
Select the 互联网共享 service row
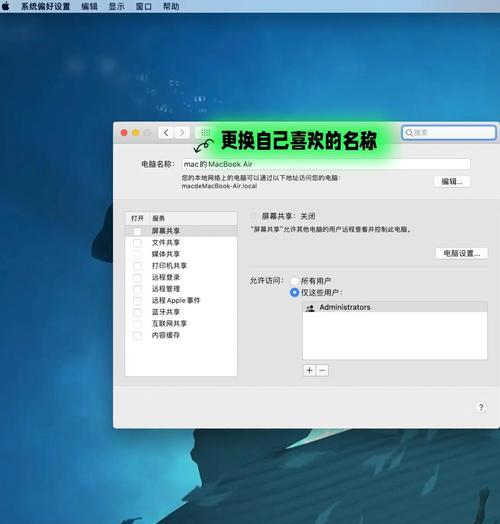tap(181, 323)
